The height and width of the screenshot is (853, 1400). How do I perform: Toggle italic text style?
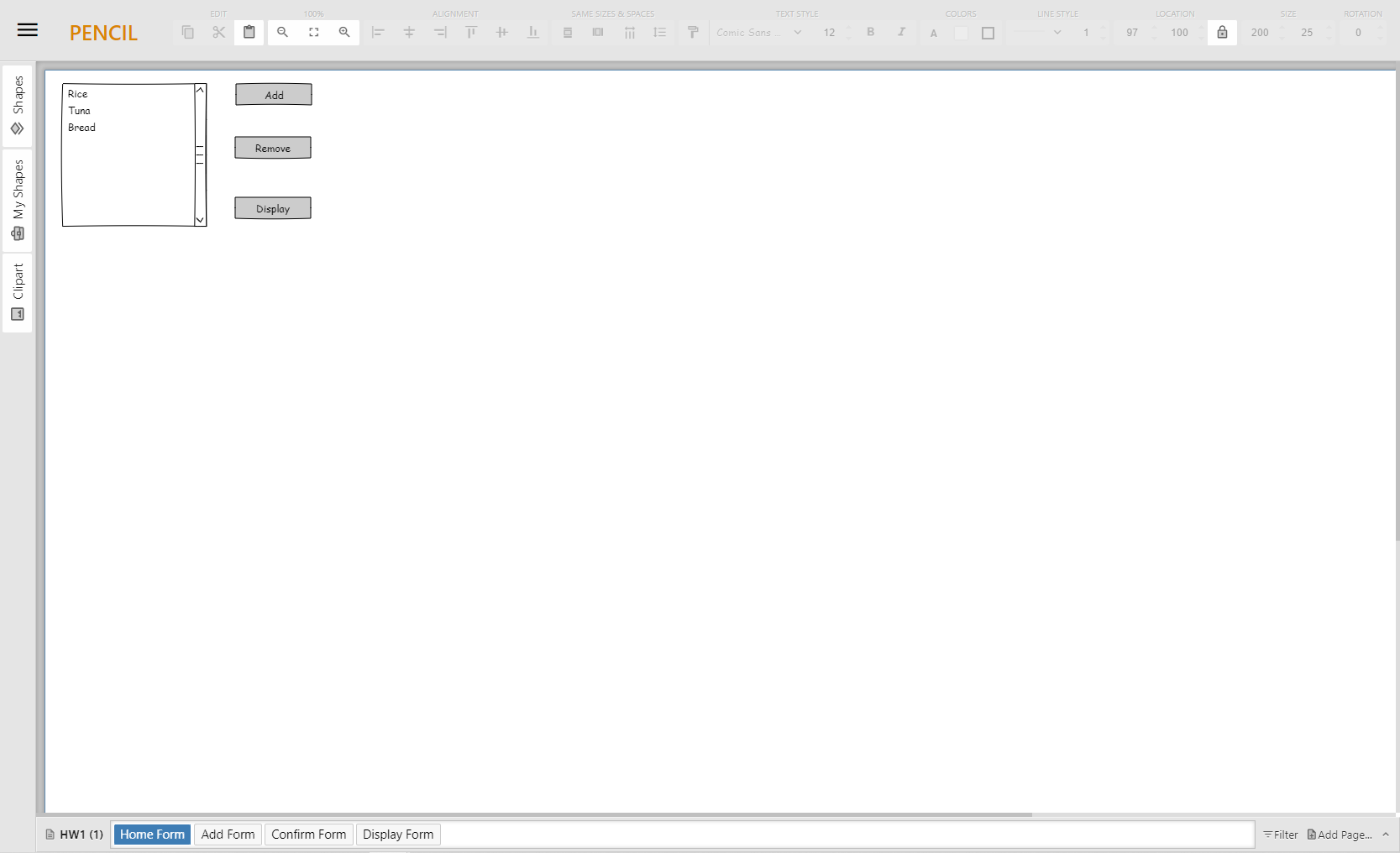click(x=901, y=33)
